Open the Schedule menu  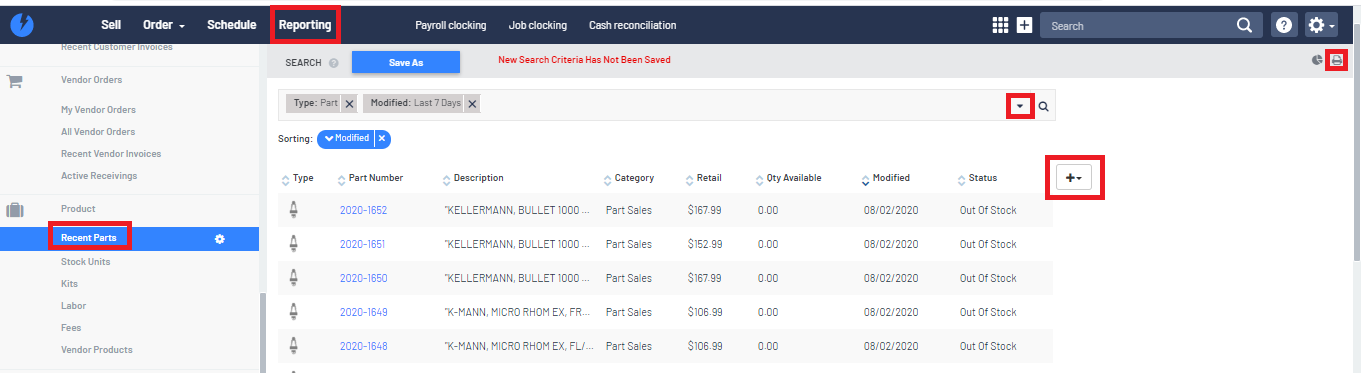pos(231,25)
